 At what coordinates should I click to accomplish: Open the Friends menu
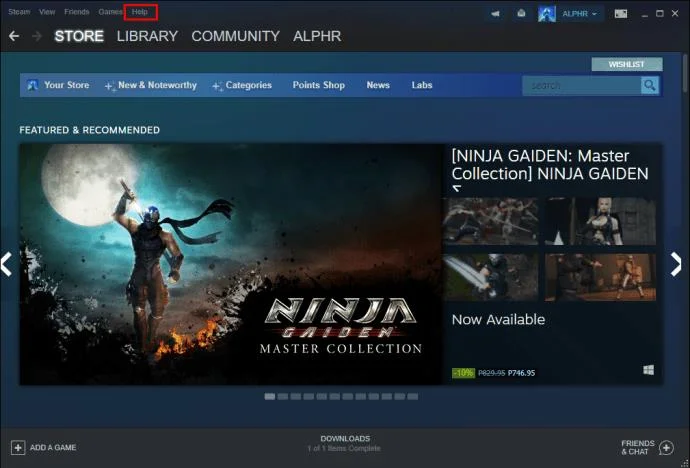point(77,12)
